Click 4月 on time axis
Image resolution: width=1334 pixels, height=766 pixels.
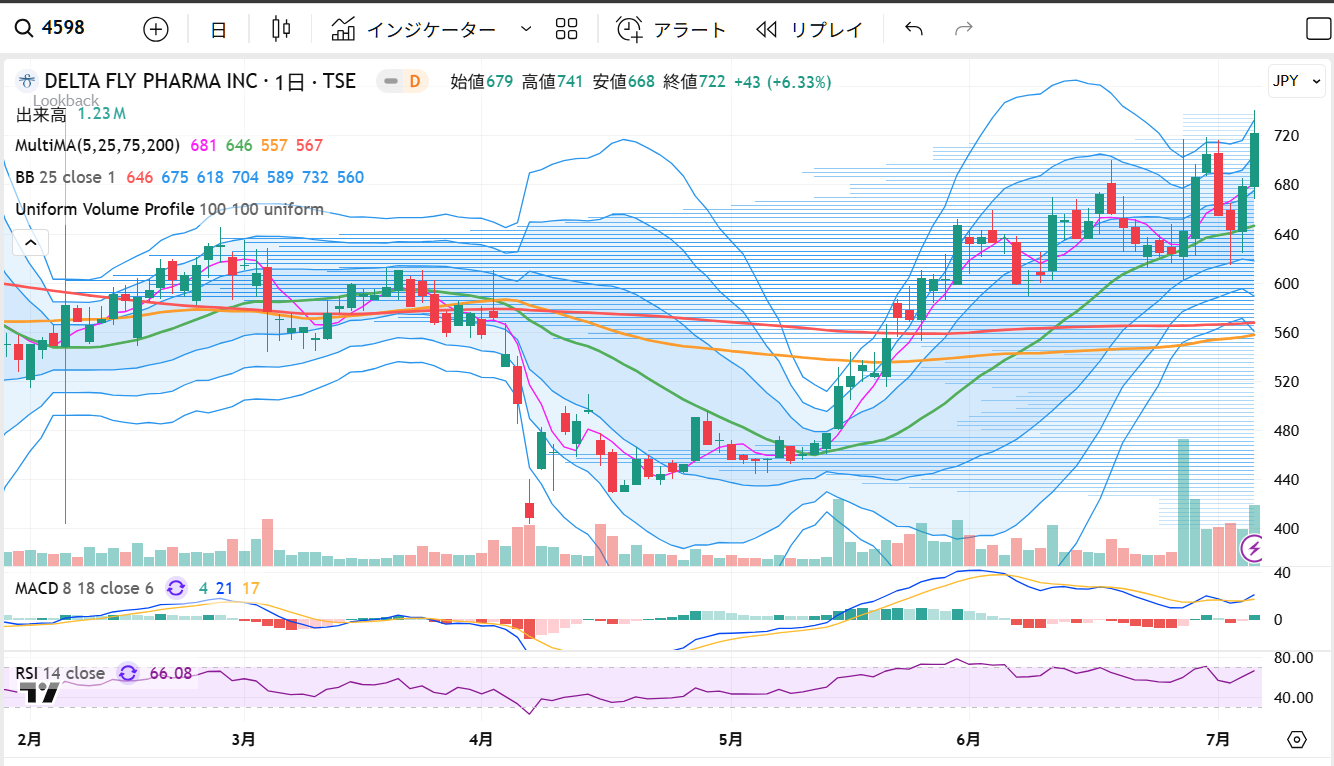[x=481, y=740]
